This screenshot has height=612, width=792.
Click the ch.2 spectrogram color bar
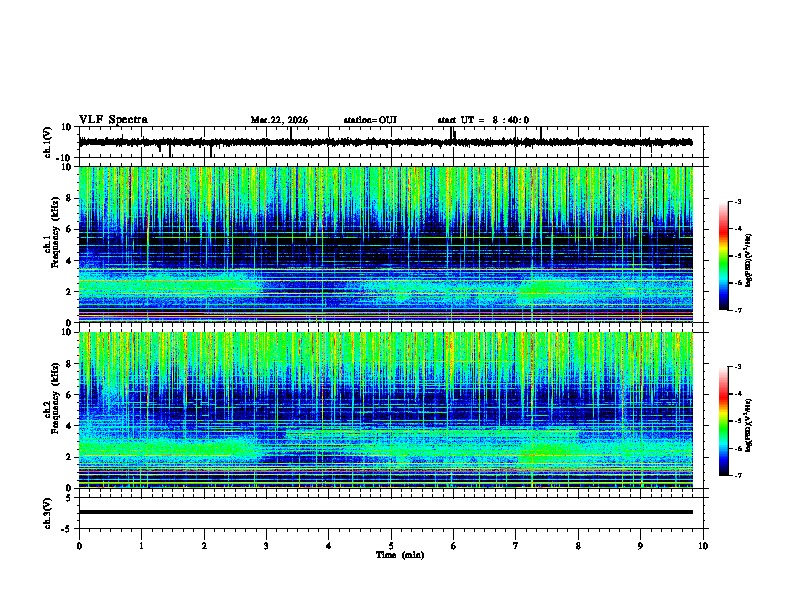coord(723,421)
